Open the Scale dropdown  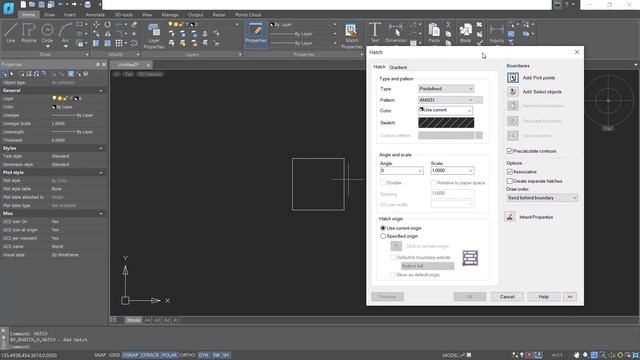click(452, 171)
